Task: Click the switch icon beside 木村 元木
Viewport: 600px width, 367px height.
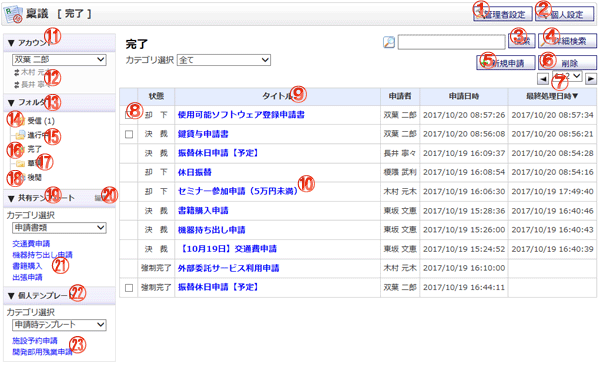Action: click(x=16, y=72)
